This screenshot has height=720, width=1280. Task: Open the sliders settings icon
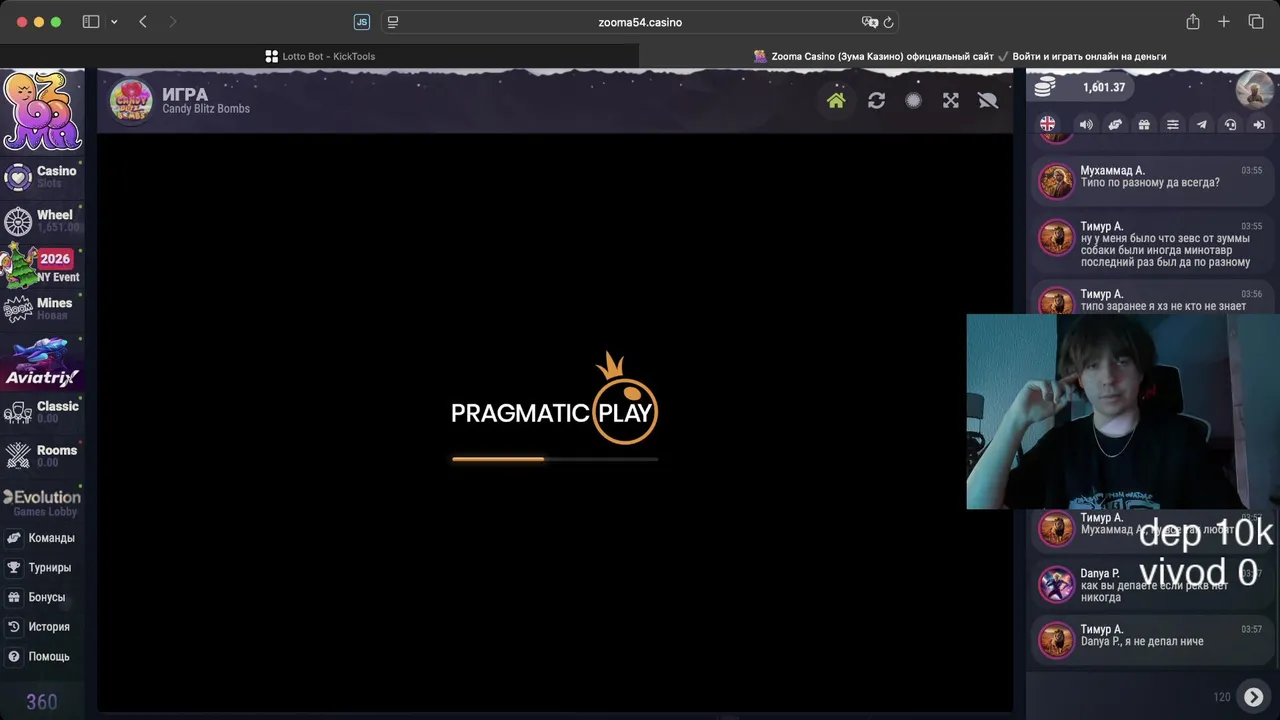(x=1173, y=124)
